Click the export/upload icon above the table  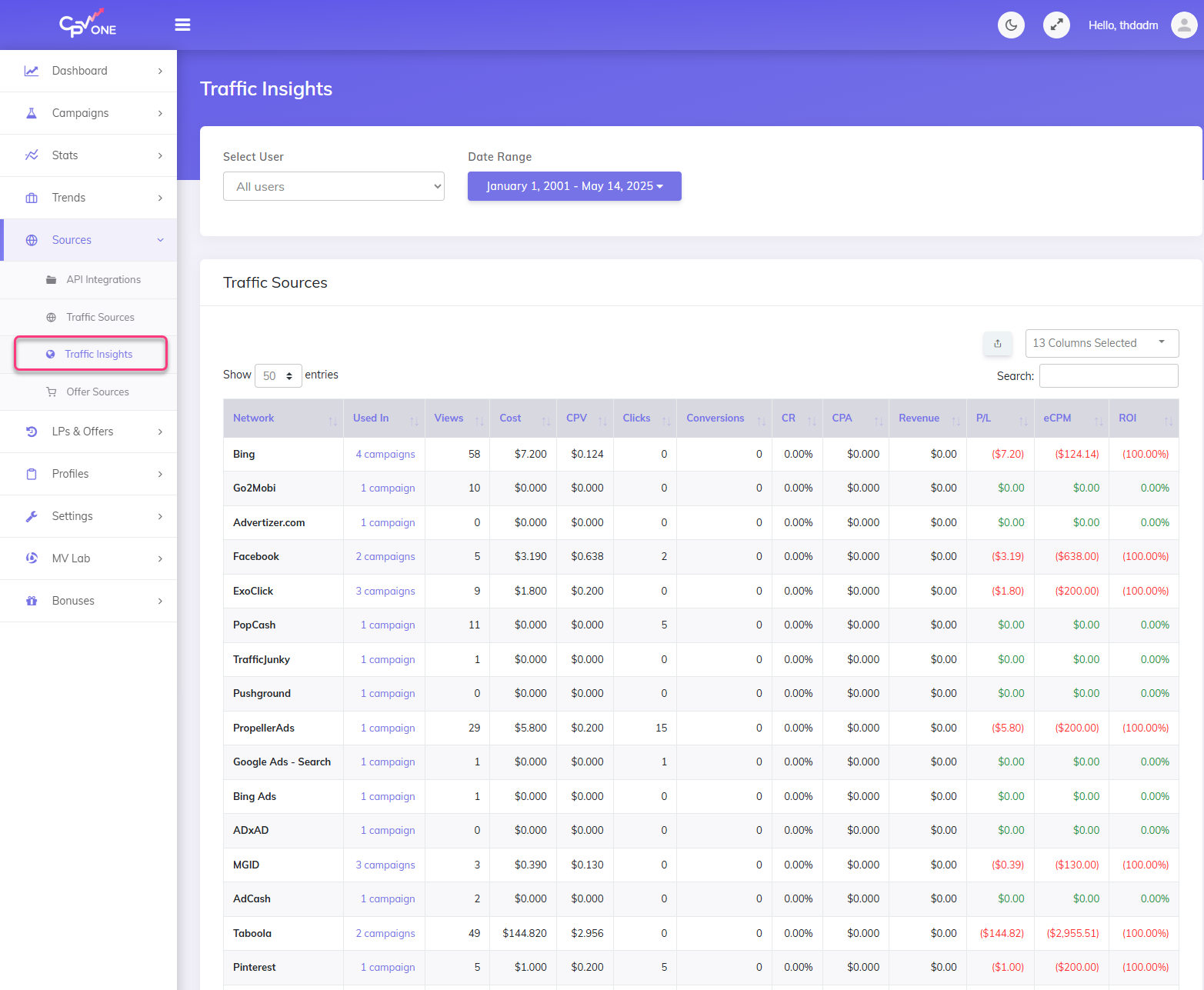[998, 343]
